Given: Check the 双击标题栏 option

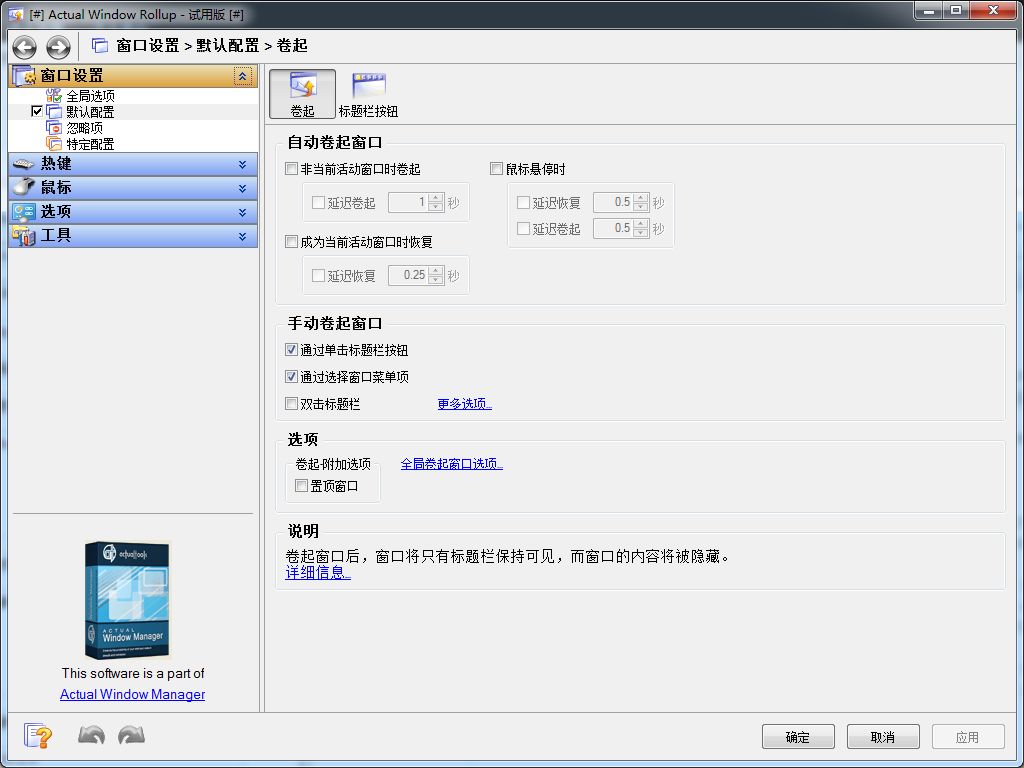Looking at the screenshot, I should 292,404.
